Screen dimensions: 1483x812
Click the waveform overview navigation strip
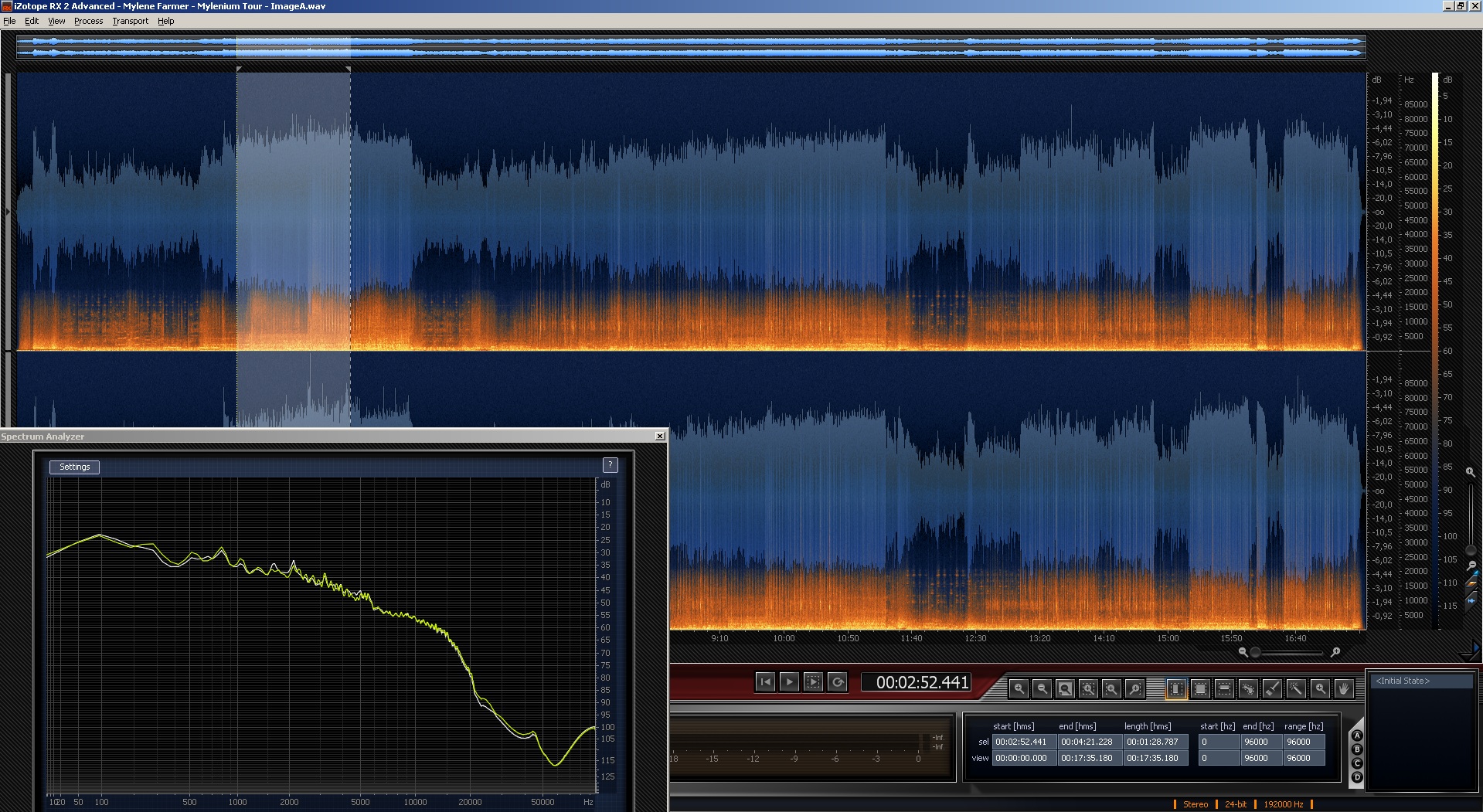coord(691,46)
